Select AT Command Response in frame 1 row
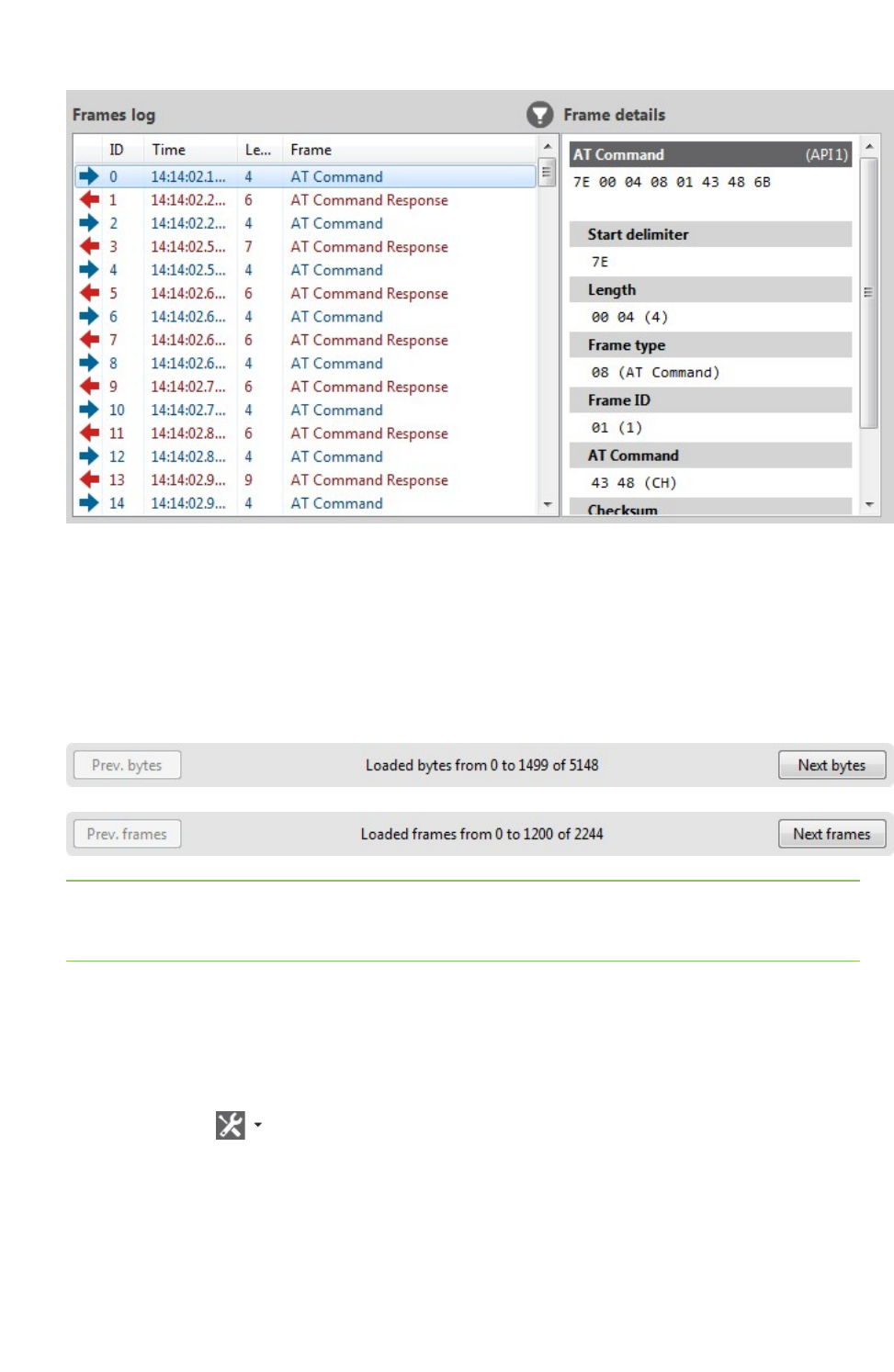Screen dimensions: 894x1372 369,200
